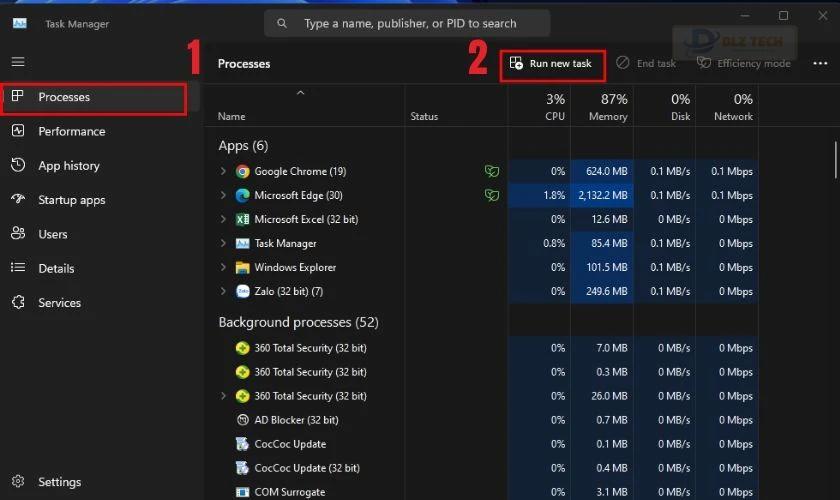This screenshot has height=500, width=840.
Task: Click the COM Surrogate process icon
Action: point(243,492)
